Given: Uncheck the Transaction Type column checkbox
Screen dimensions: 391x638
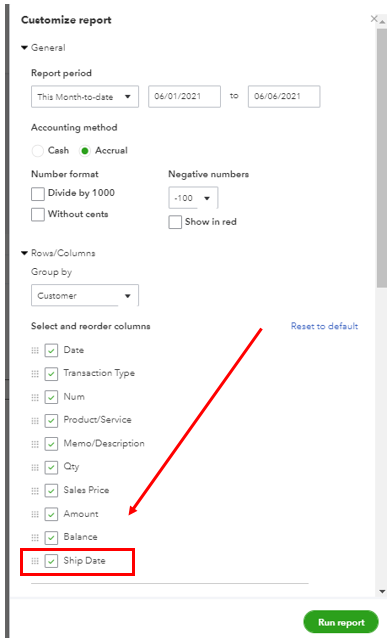Looking at the screenshot, I should 51,374.
